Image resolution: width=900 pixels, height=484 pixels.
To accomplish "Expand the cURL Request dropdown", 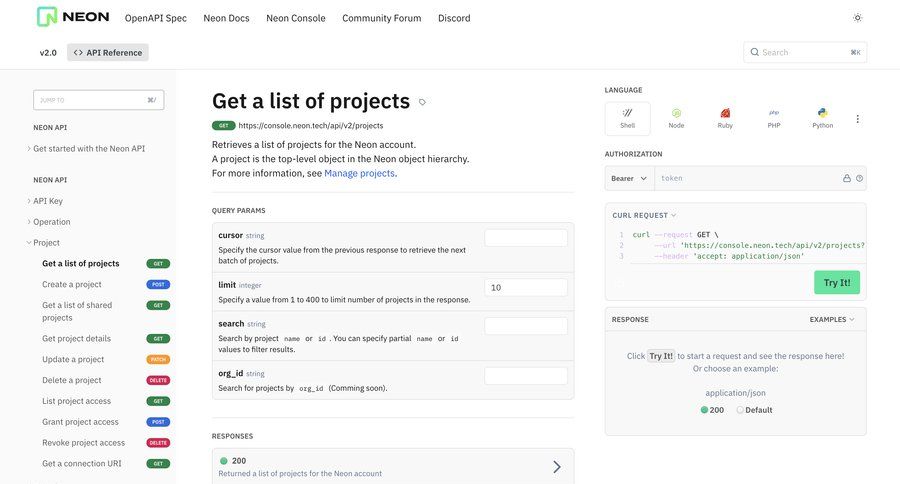I will [644, 215].
